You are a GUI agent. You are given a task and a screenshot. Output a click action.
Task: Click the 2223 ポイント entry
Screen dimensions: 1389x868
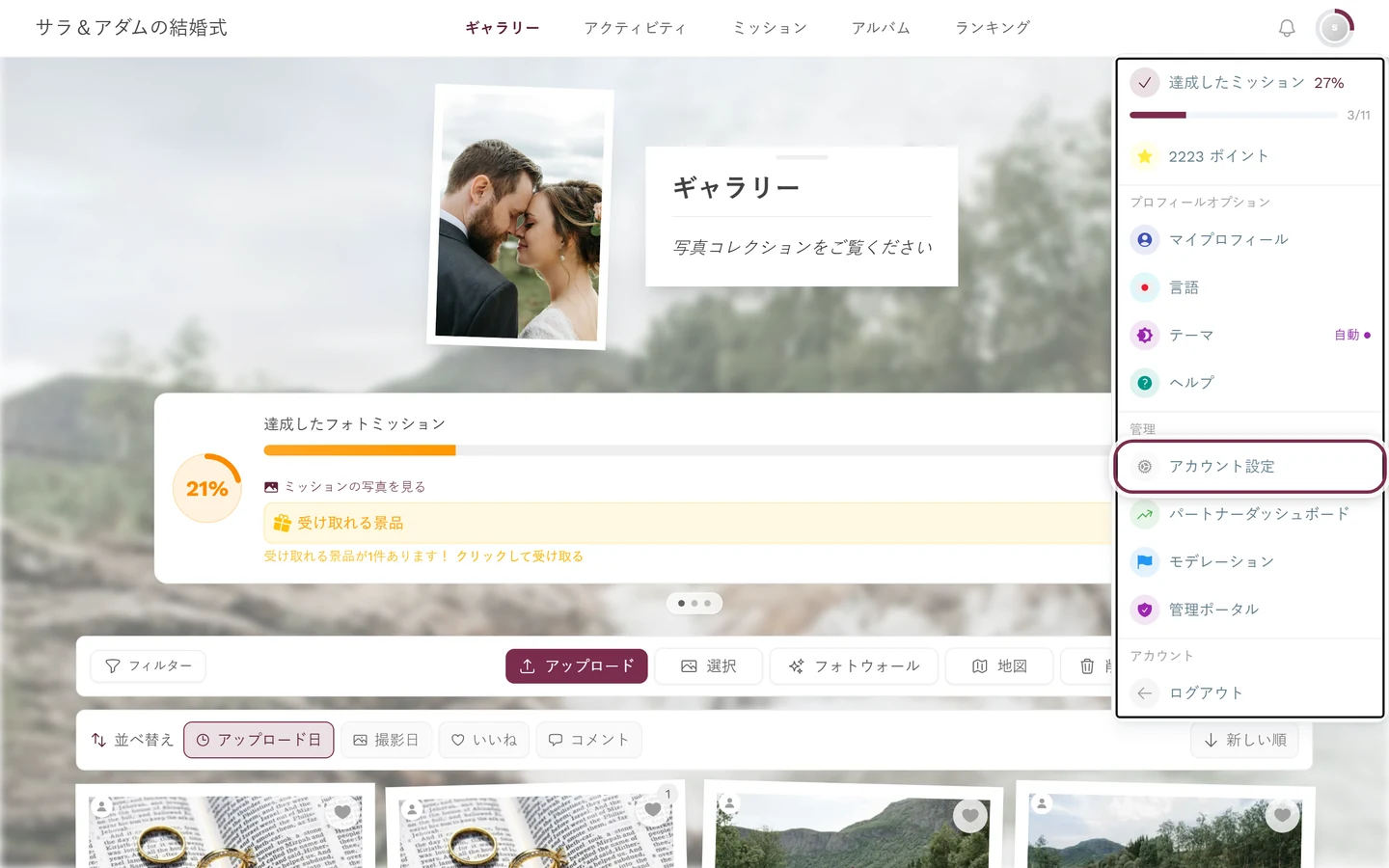(1250, 156)
